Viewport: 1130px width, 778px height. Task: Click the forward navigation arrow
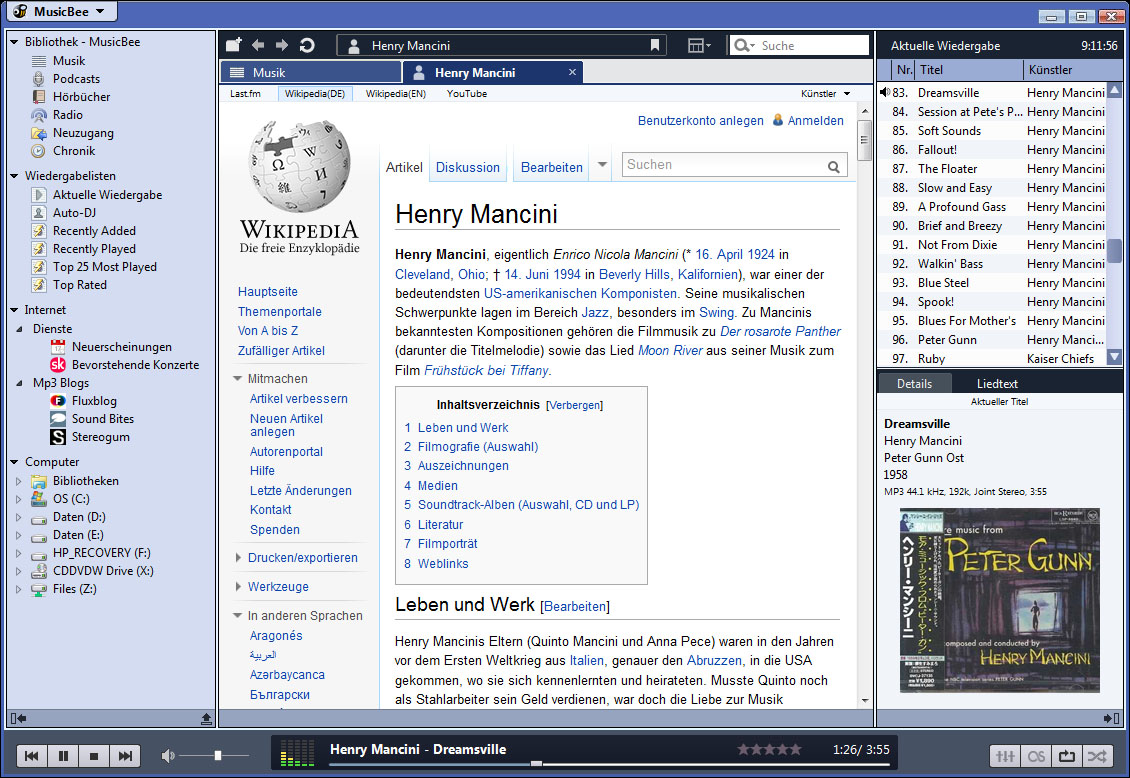point(282,45)
